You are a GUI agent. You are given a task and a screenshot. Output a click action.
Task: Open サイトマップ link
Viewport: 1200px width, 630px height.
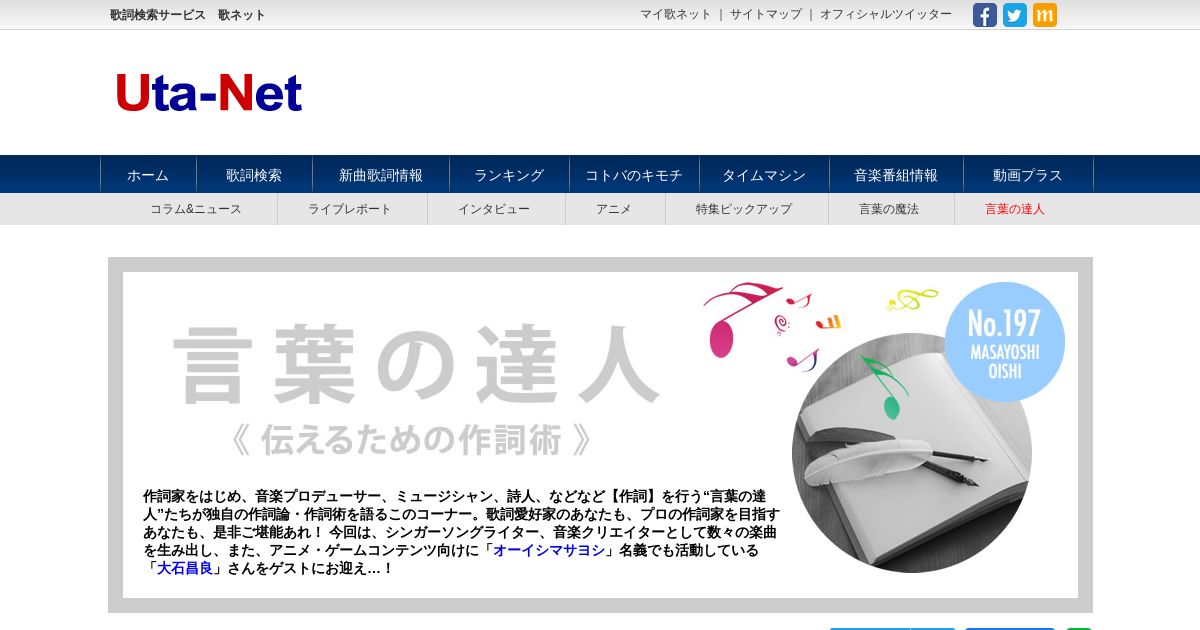(x=766, y=14)
